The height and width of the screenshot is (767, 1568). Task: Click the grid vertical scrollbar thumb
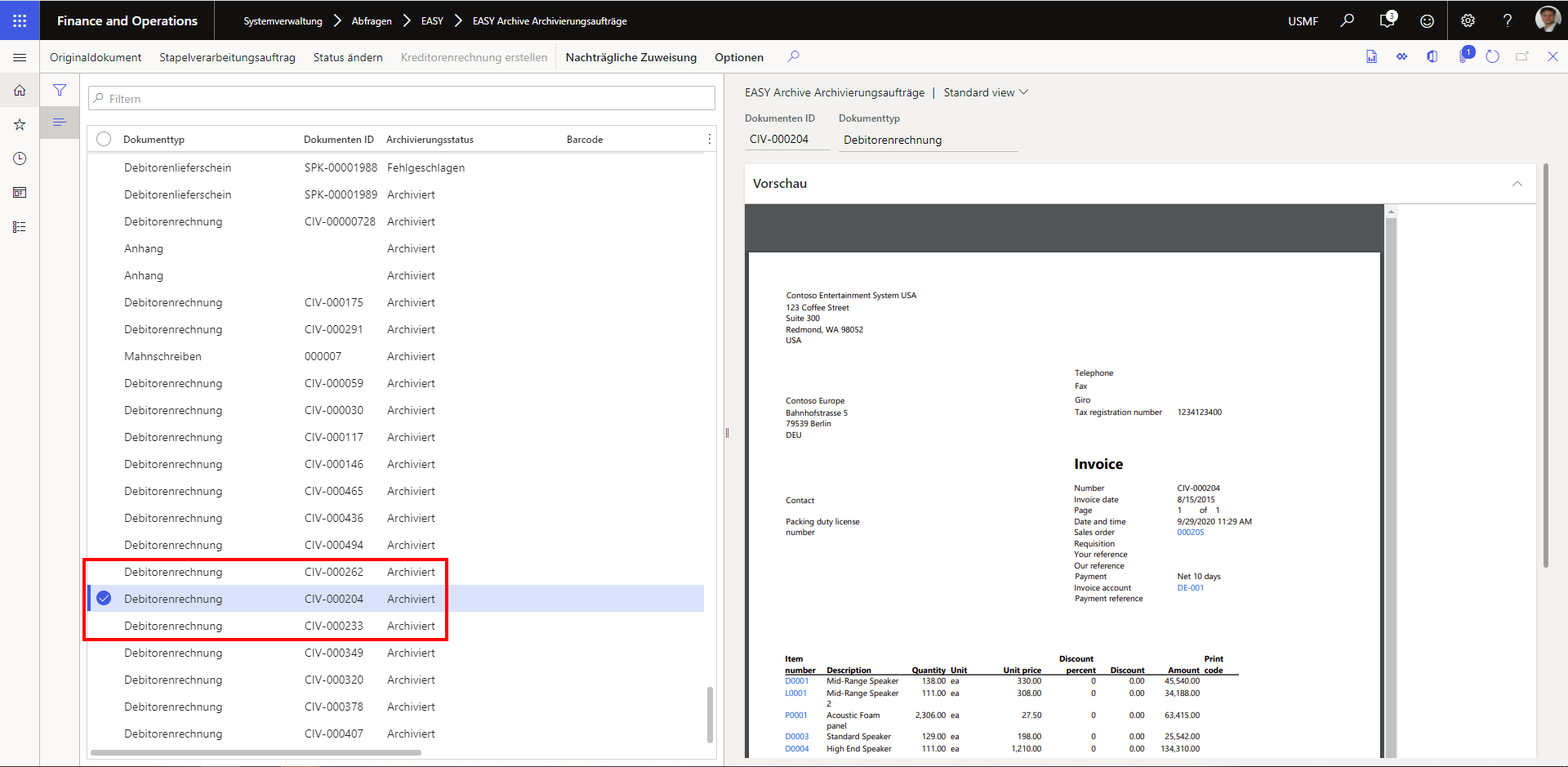pos(710,714)
